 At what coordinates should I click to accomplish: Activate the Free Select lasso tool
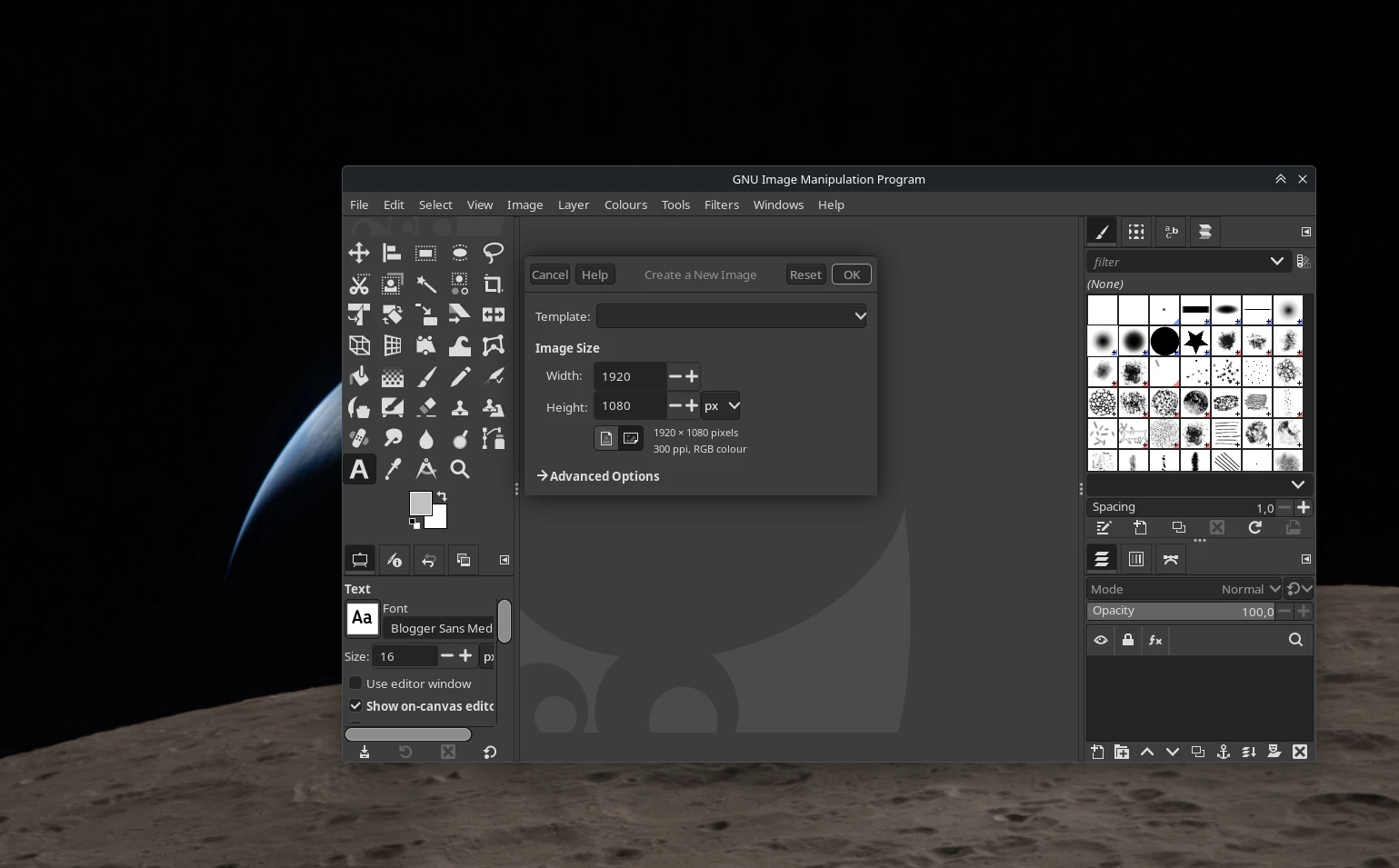(x=494, y=253)
